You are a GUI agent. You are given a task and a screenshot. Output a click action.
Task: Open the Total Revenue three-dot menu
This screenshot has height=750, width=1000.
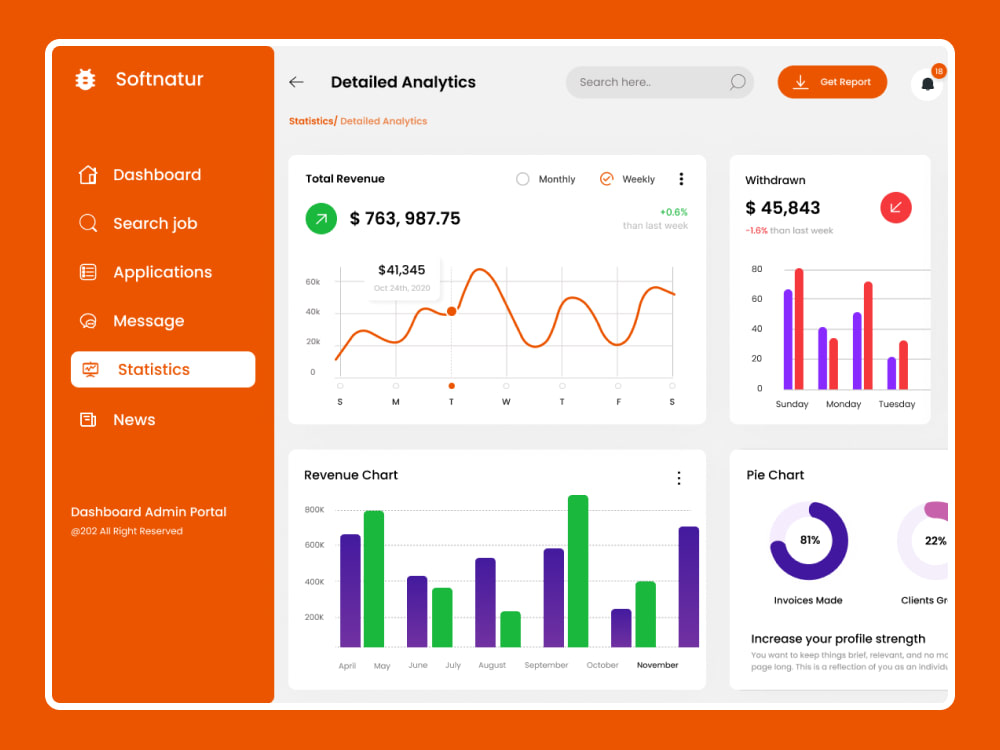pyautogui.click(x=681, y=179)
